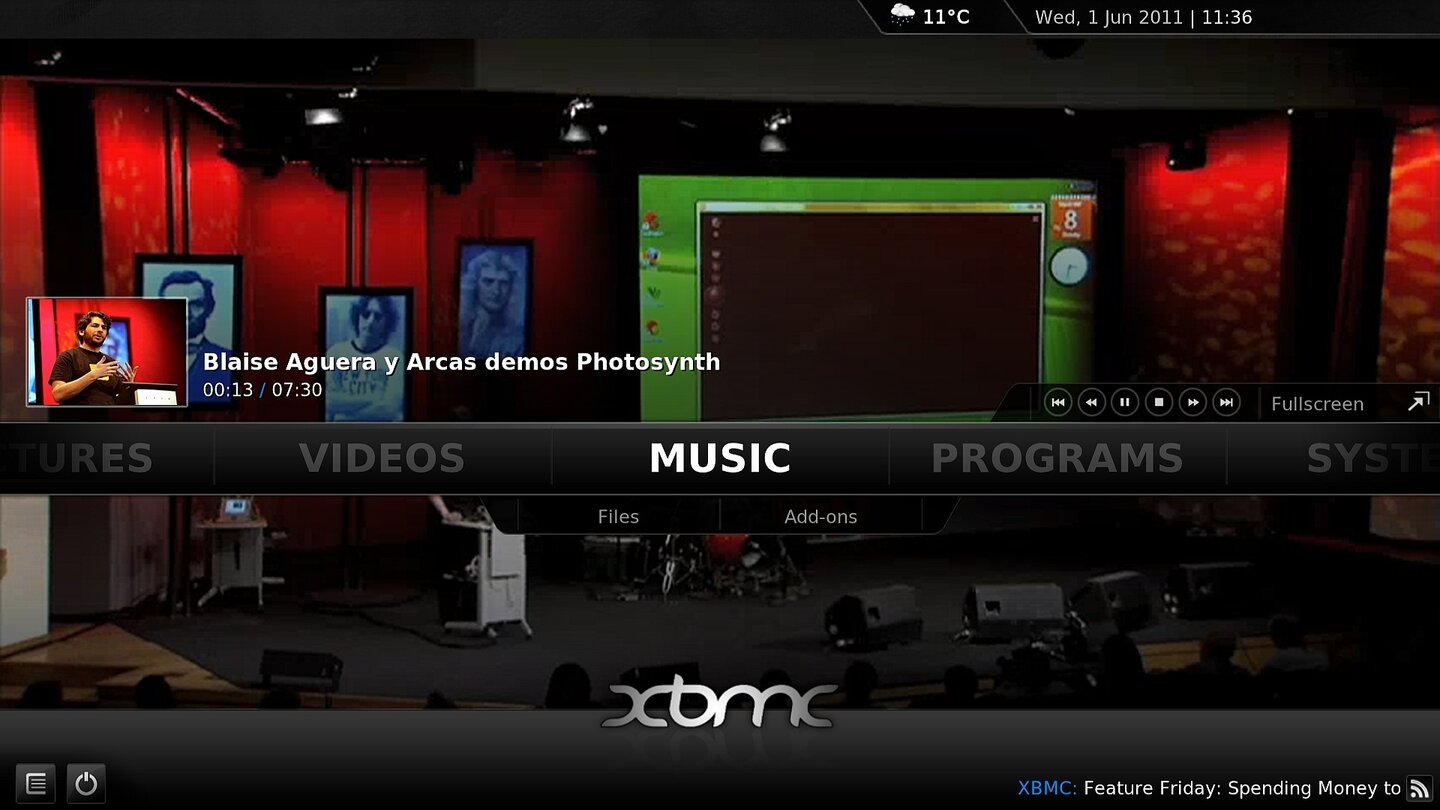The width and height of the screenshot is (1440, 810).
Task: Fast forward the video
Action: [1192, 402]
